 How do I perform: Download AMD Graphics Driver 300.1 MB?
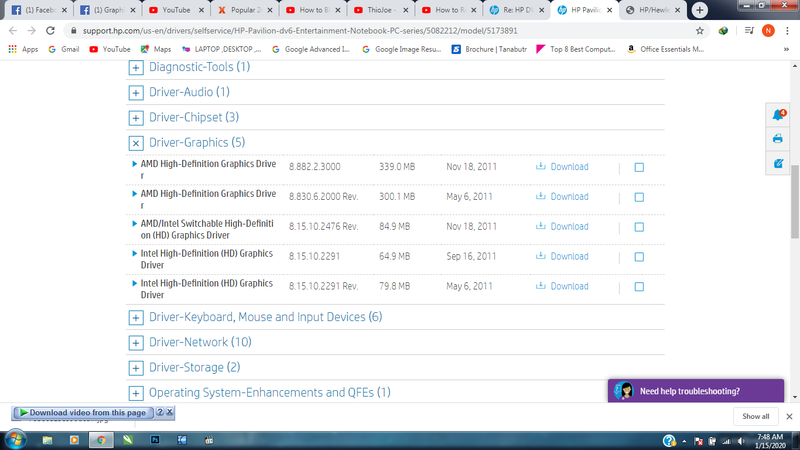point(562,196)
